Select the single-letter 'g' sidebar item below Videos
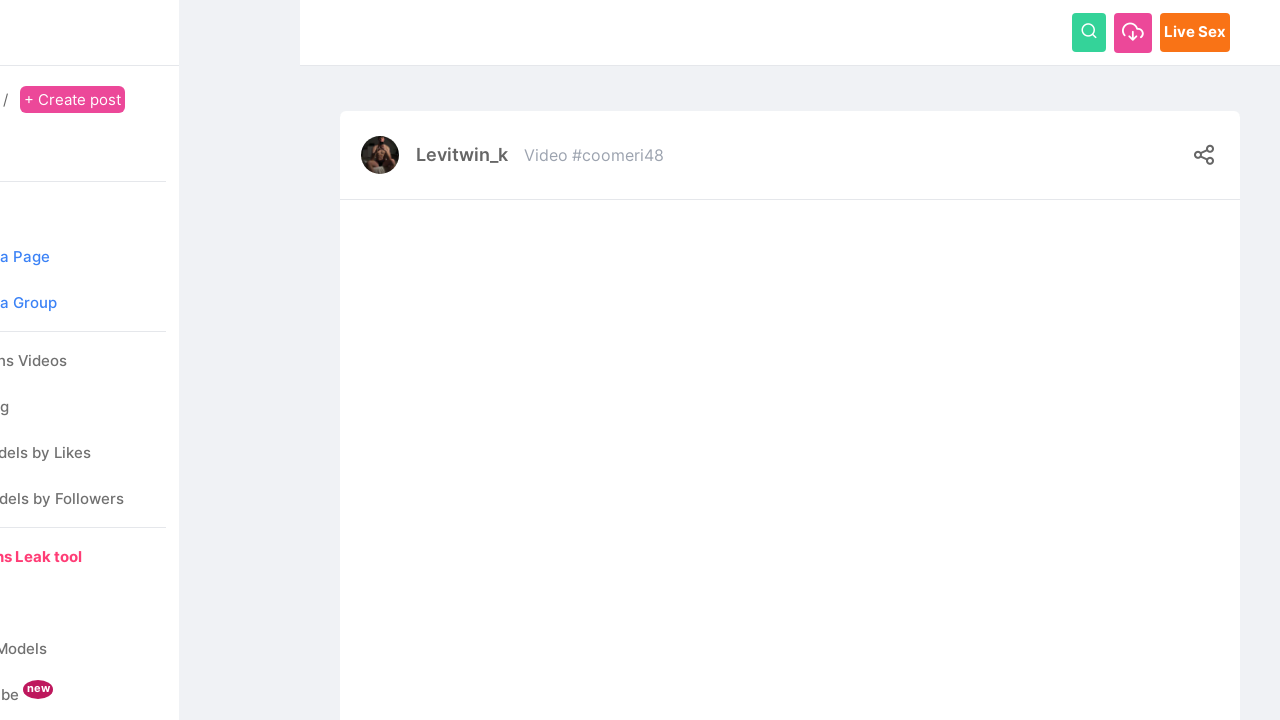The width and height of the screenshot is (1280, 720). pos(5,407)
